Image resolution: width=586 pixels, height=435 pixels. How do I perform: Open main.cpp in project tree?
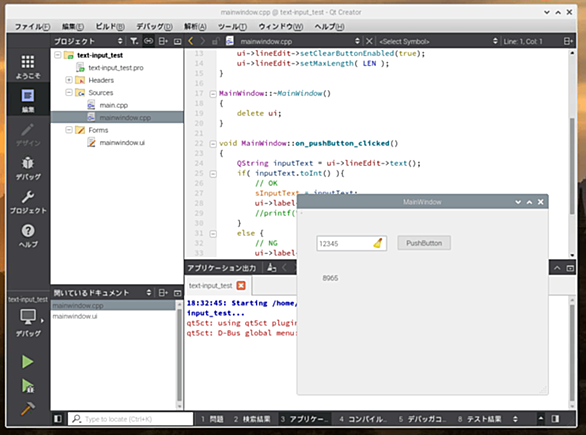click(x=113, y=105)
